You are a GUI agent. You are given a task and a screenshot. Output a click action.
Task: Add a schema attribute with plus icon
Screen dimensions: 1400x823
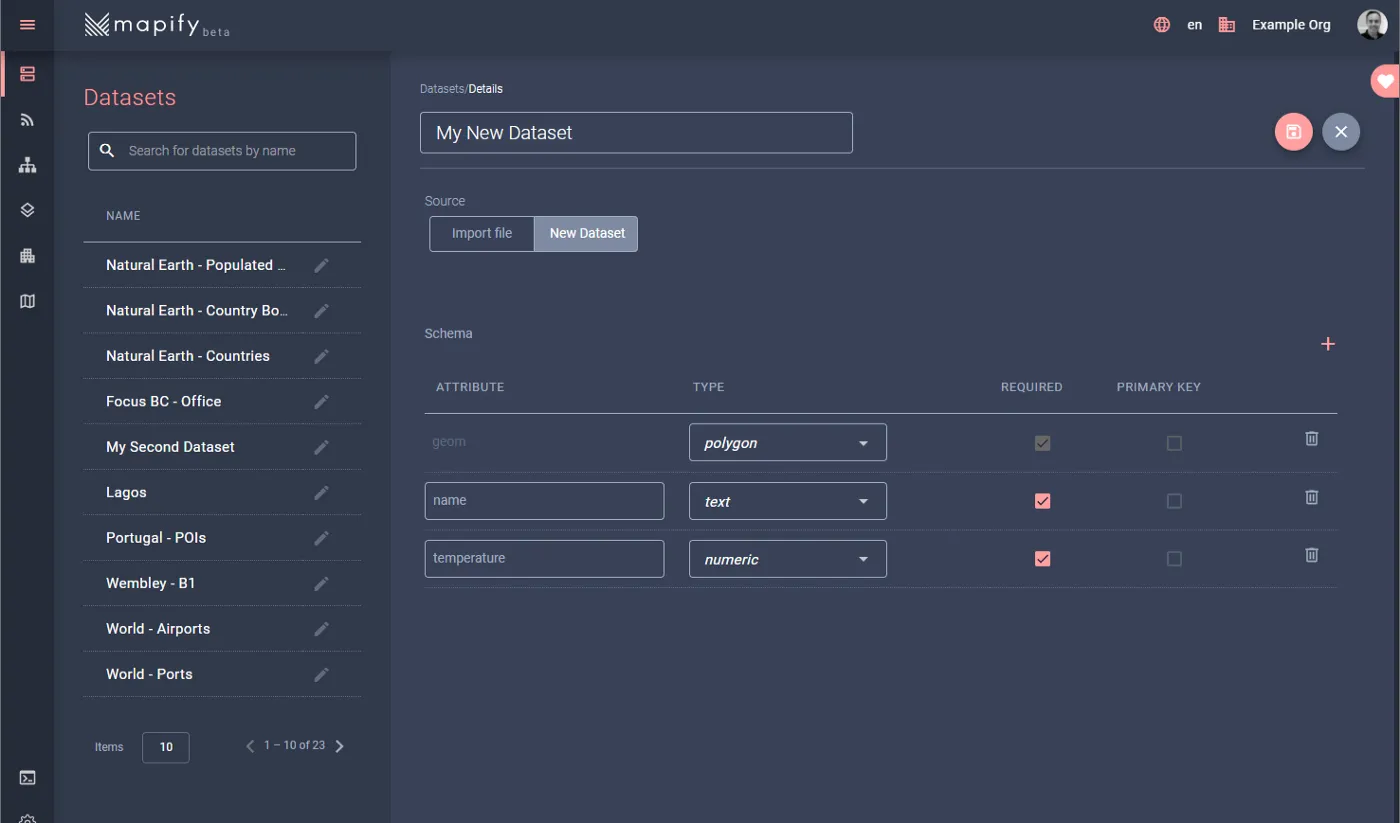[1328, 344]
